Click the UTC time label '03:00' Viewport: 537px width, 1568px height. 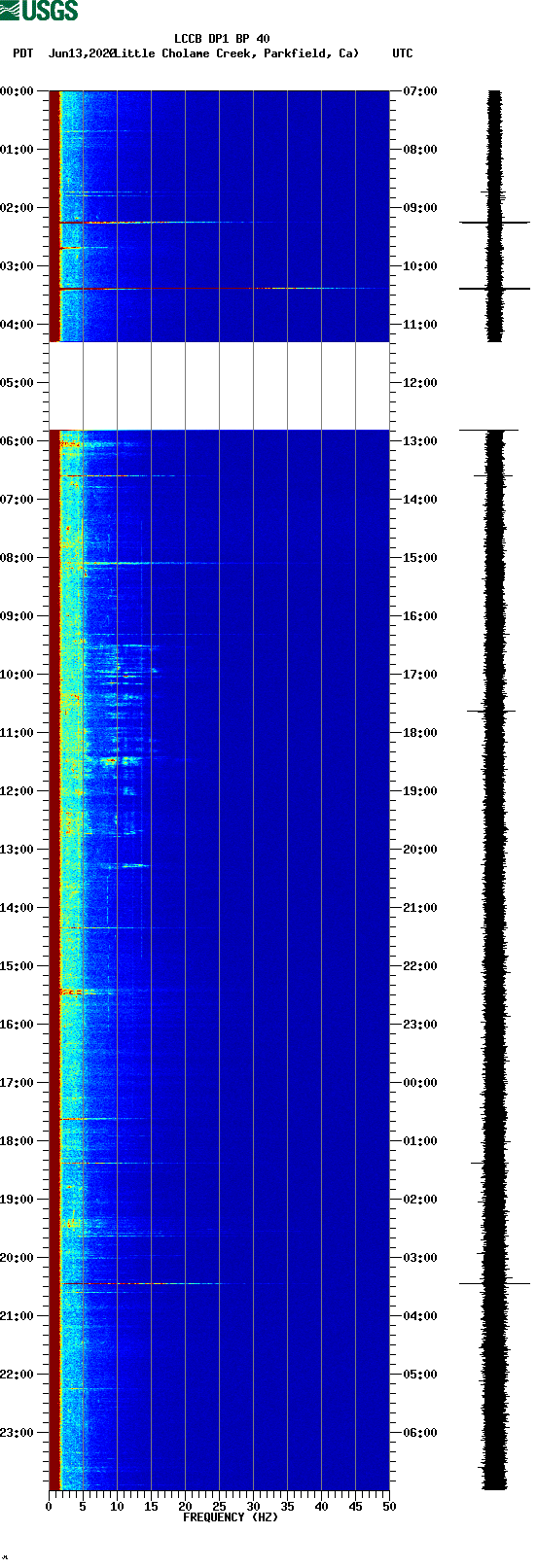pos(420,1258)
